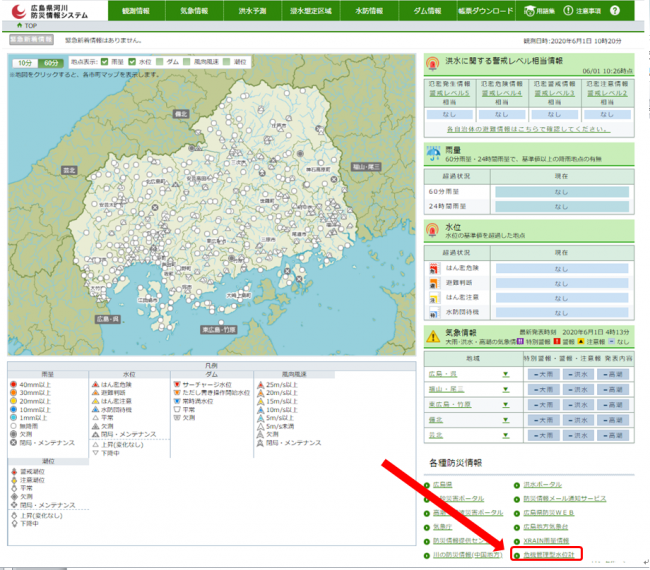Screen dimensions: 650x570
Task: Click green bullet beside 気象庁 link
Action: [x=427, y=527]
